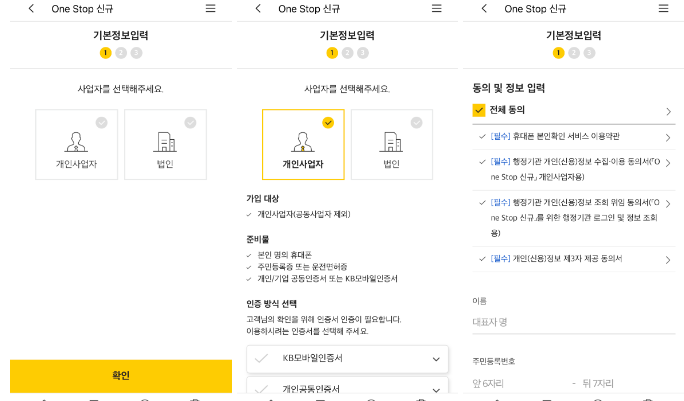Screen dimensions: 684x401
Task: Click step 2 indicator on middle screen
Action: (347, 53)
